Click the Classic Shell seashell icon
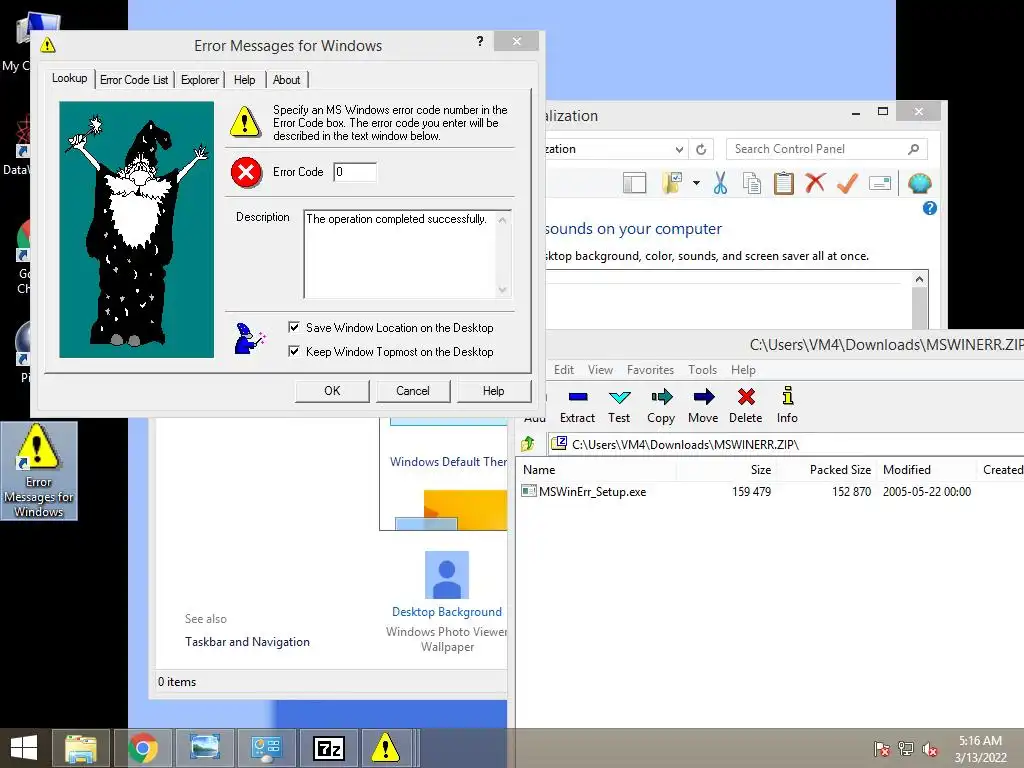Image resolution: width=1024 pixels, height=768 pixels. pos(920,184)
